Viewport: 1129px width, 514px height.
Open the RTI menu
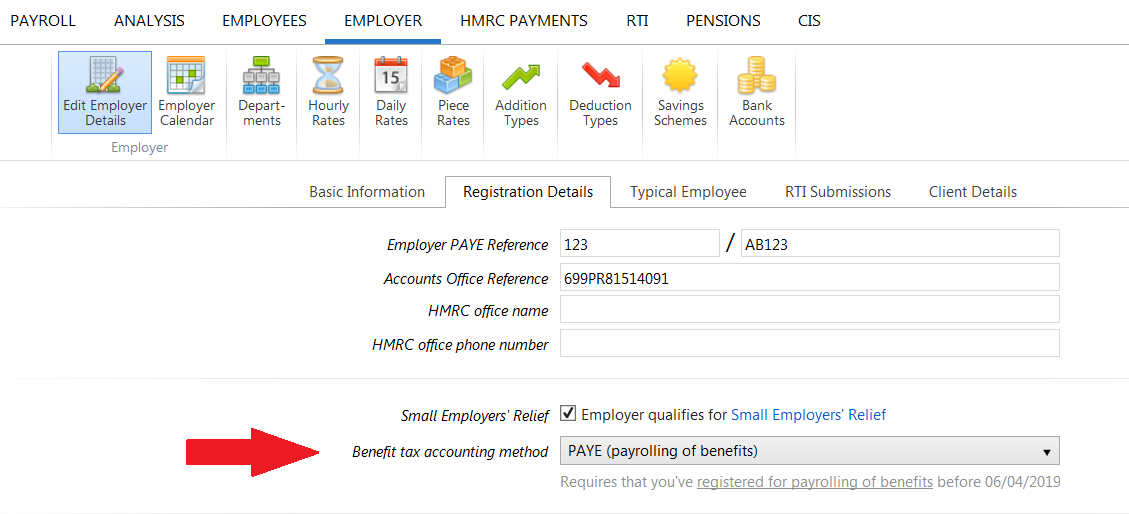coord(637,21)
